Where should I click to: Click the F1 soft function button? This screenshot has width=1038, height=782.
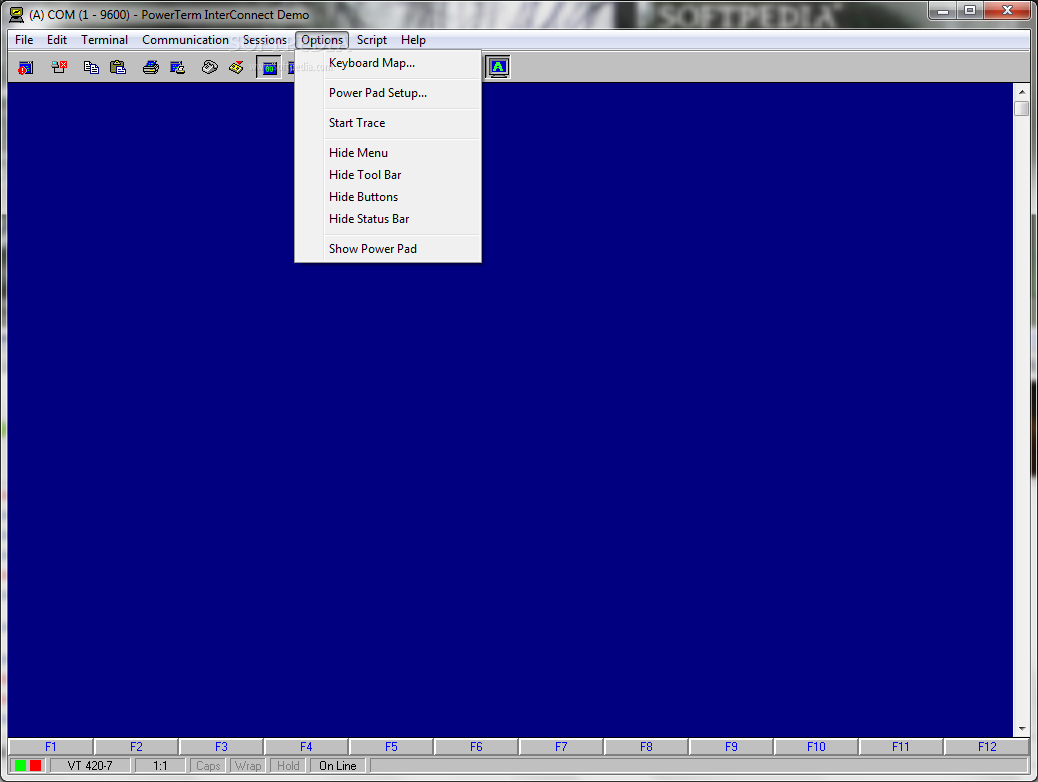pos(51,746)
